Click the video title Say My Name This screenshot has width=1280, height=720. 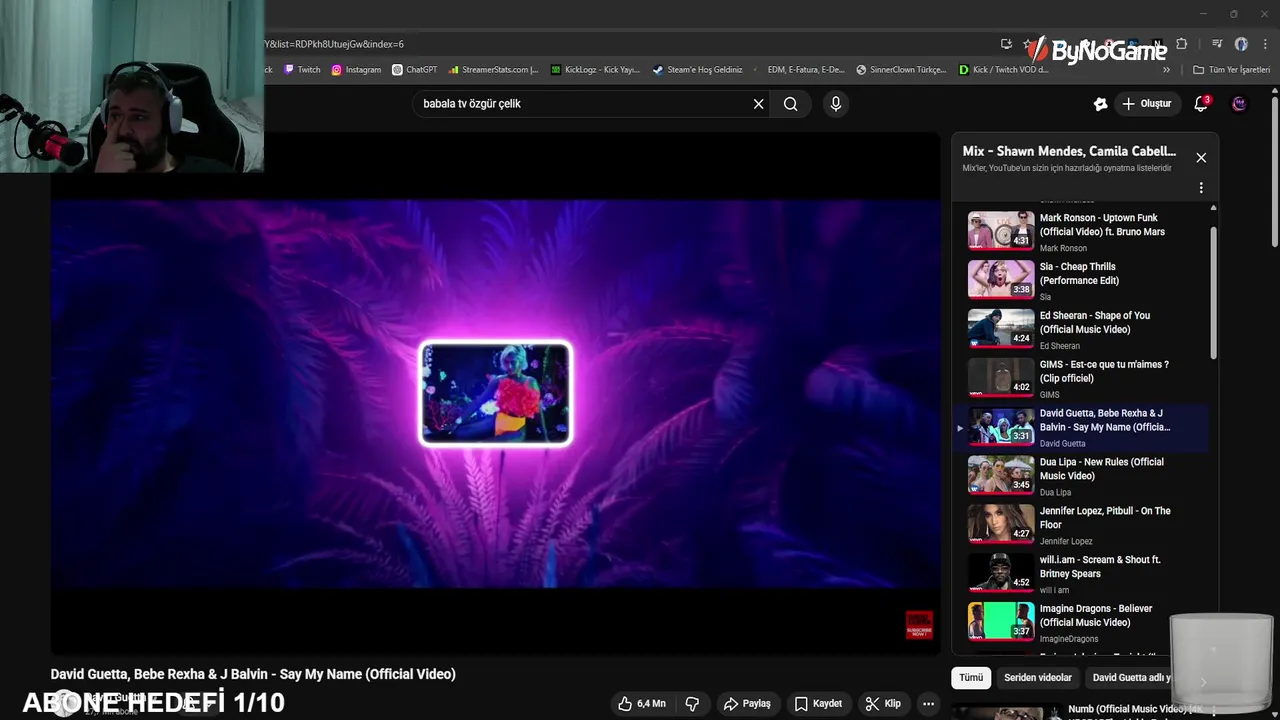pyautogui.click(x=253, y=674)
